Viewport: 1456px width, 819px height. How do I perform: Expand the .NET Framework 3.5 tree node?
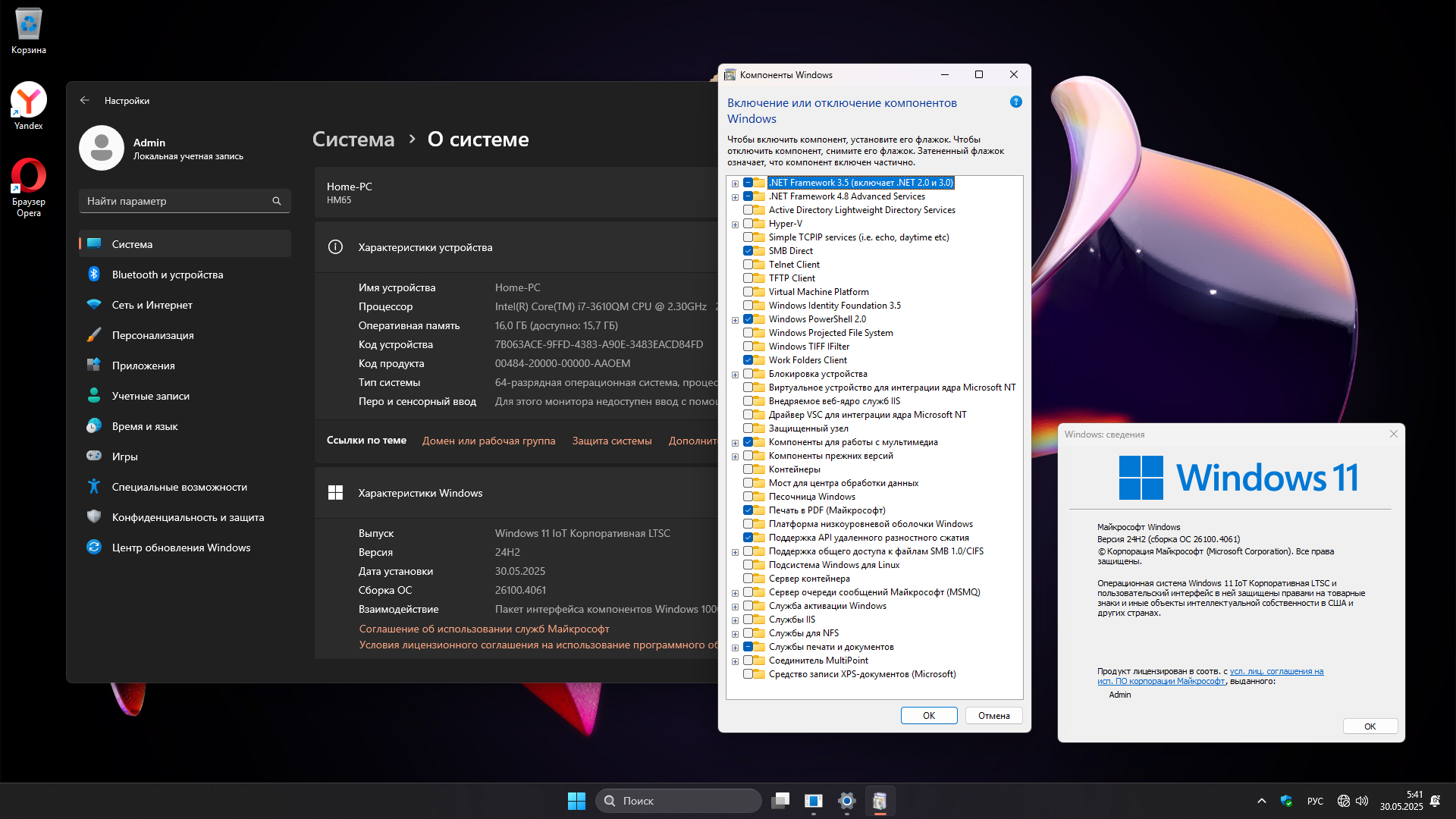click(x=735, y=184)
